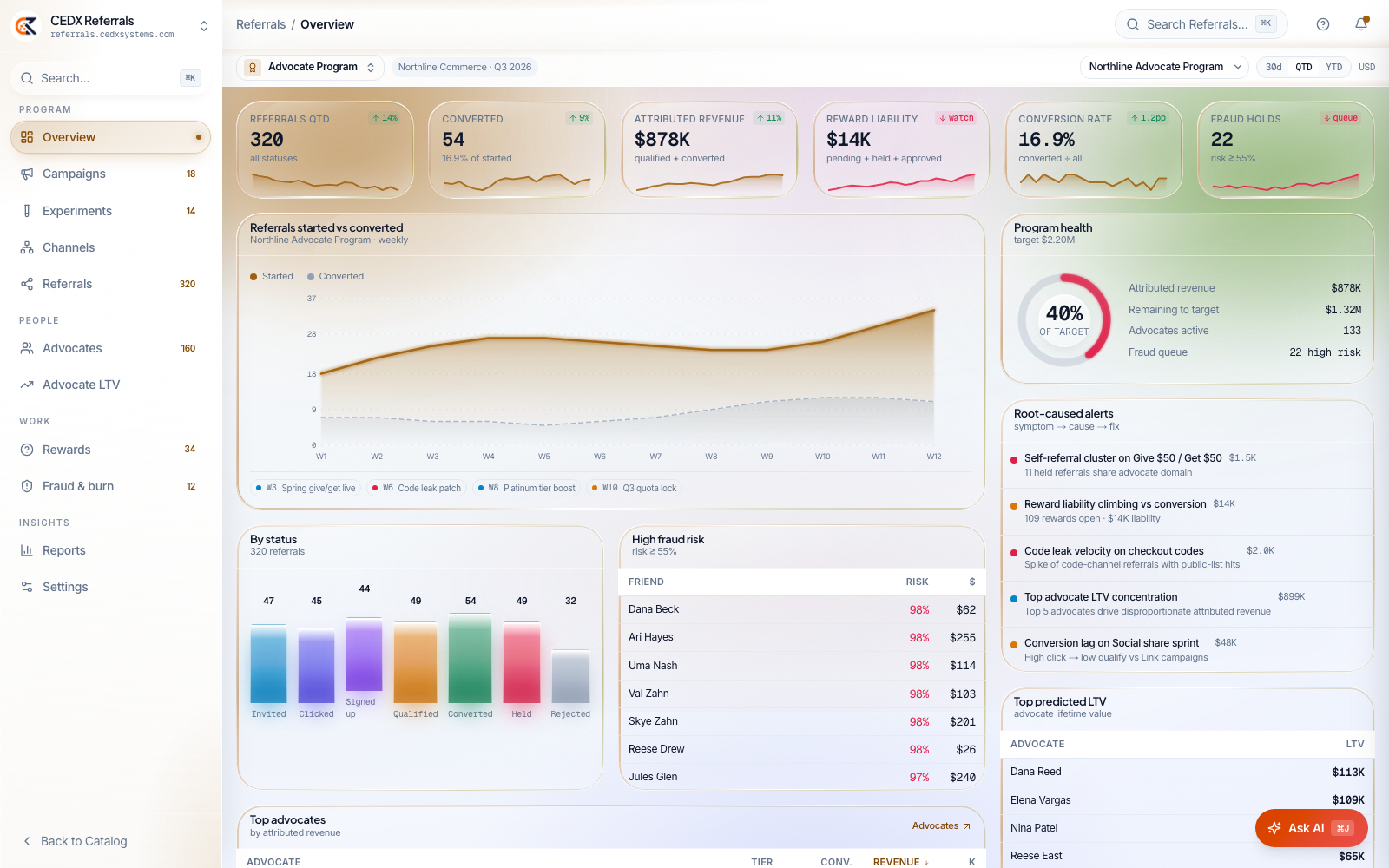
Task: Open notifications bell icon
Action: pyautogui.click(x=1361, y=24)
